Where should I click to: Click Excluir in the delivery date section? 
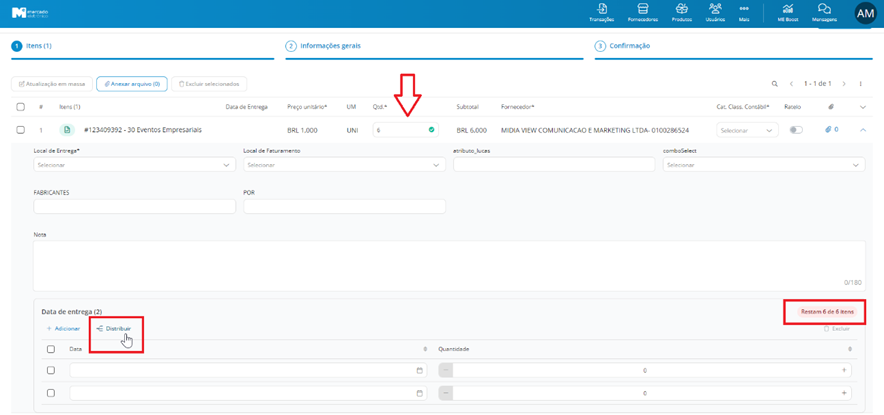pos(836,328)
